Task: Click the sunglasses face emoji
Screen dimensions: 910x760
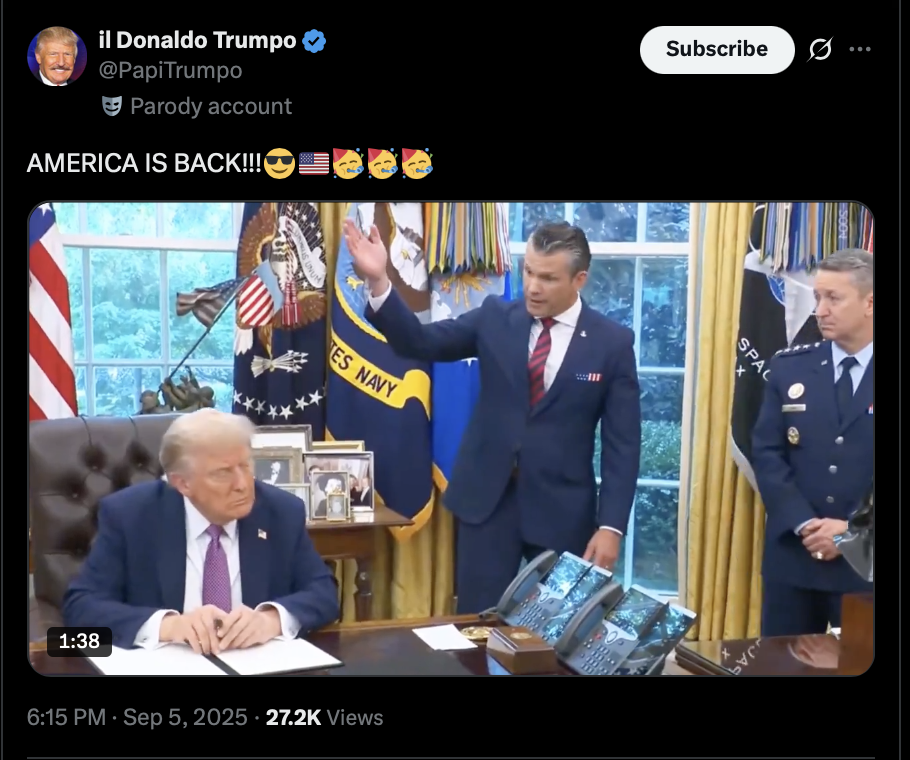Action: [279, 163]
